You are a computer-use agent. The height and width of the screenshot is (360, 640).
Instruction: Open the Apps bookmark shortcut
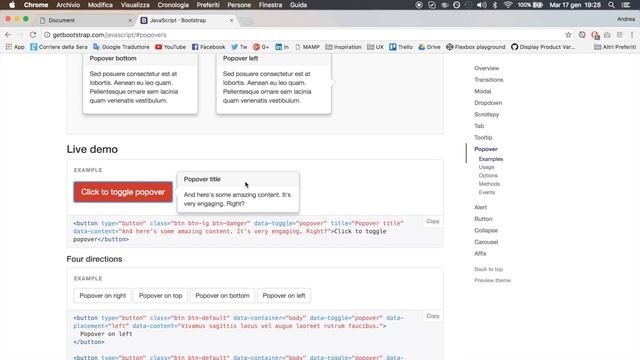click(15, 47)
